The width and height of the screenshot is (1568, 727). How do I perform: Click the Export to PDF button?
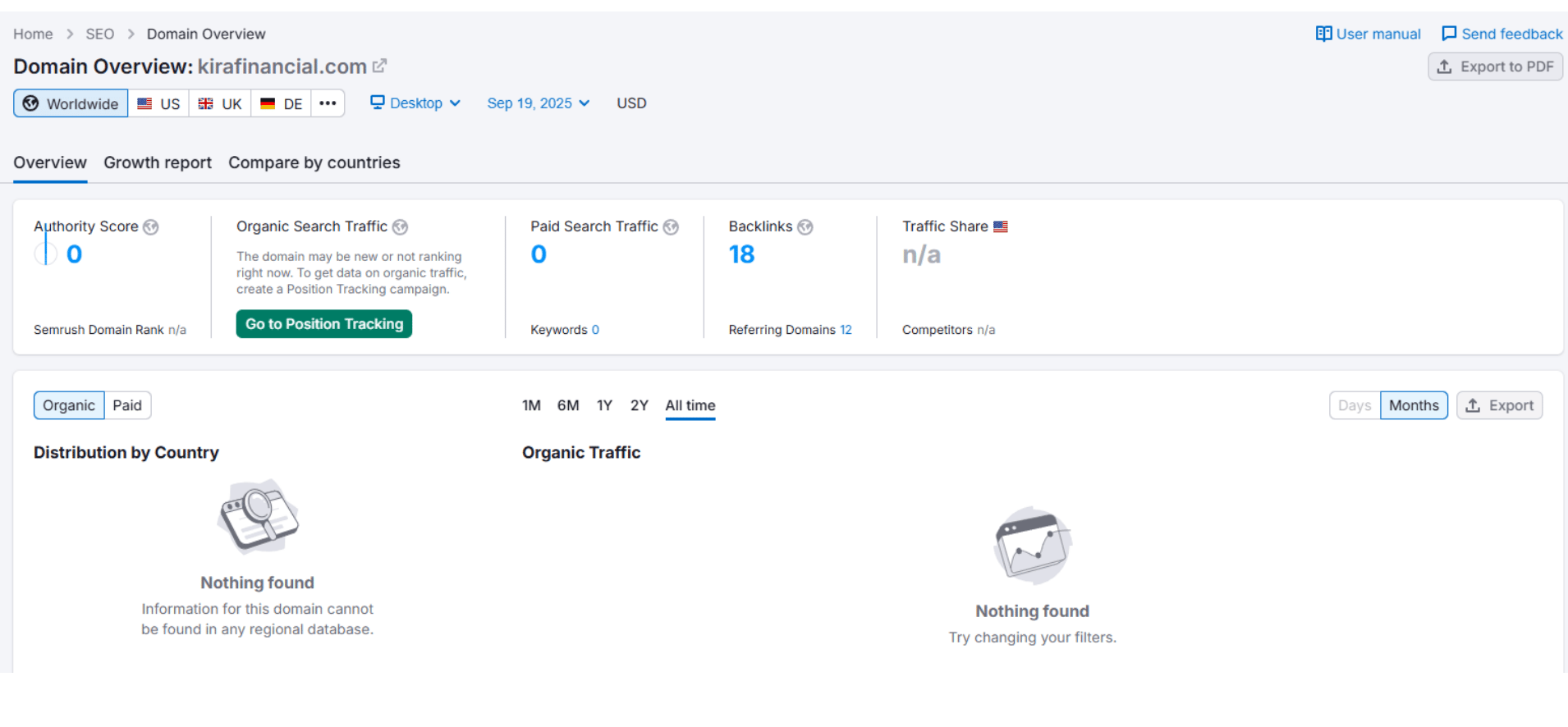[x=1495, y=66]
